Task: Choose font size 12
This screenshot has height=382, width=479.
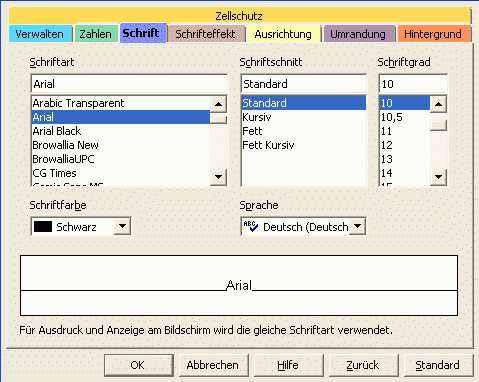Action: click(405, 145)
